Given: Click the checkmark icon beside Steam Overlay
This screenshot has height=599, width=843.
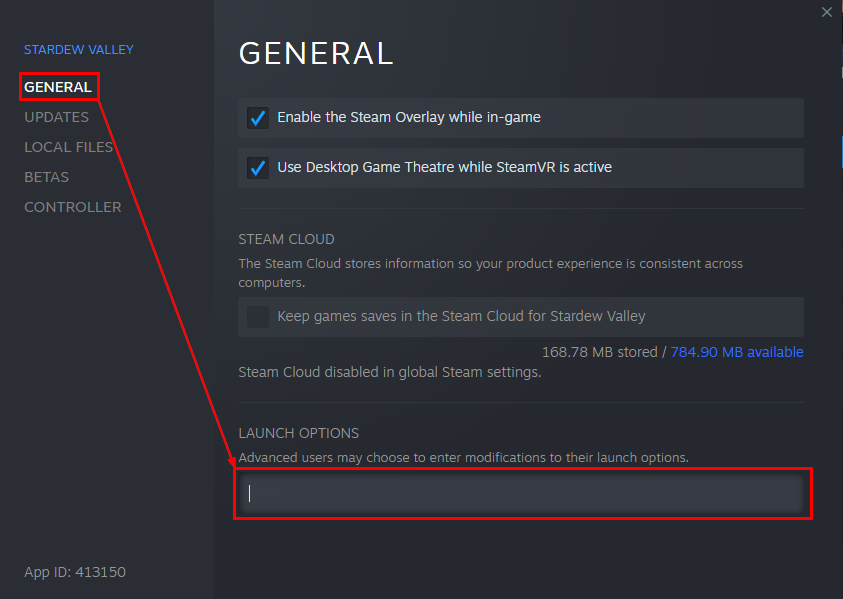Looking at the screenshot, I should pos(258,118).
